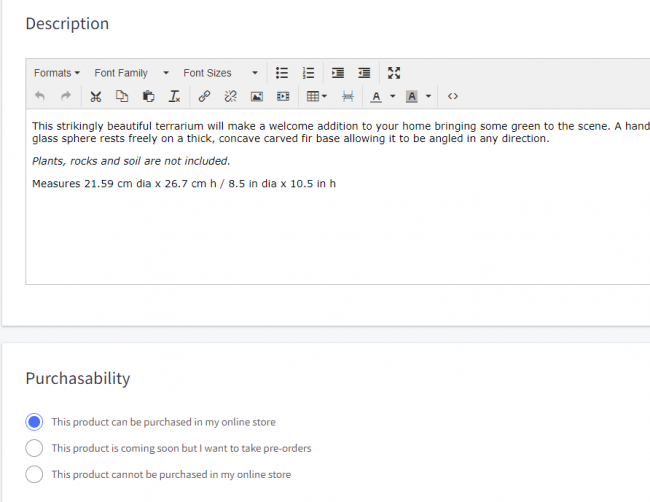Click the paste clipboard icon

tap(148, 97)
